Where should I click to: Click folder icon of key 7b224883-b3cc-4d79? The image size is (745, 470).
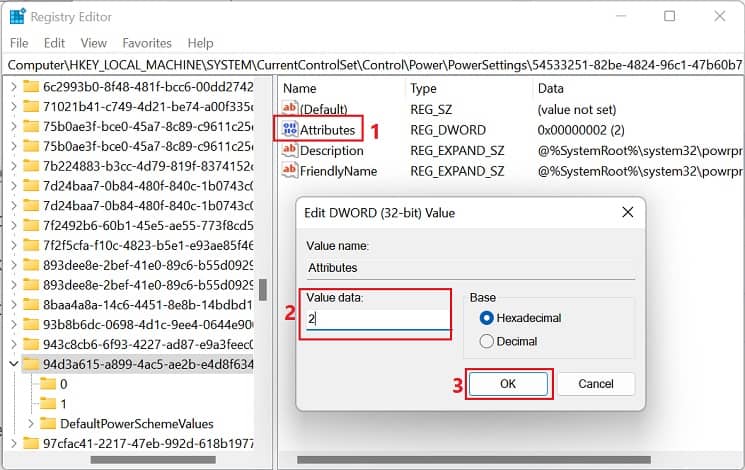point(31,166)
